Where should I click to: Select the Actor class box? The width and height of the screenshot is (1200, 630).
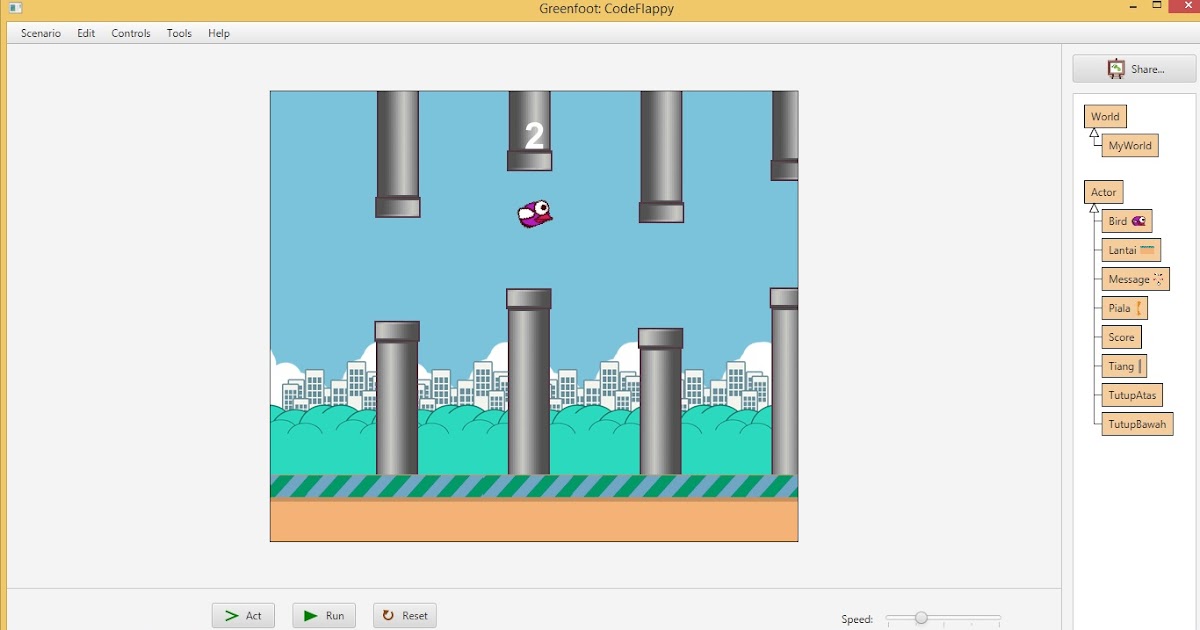[1104, 192]
